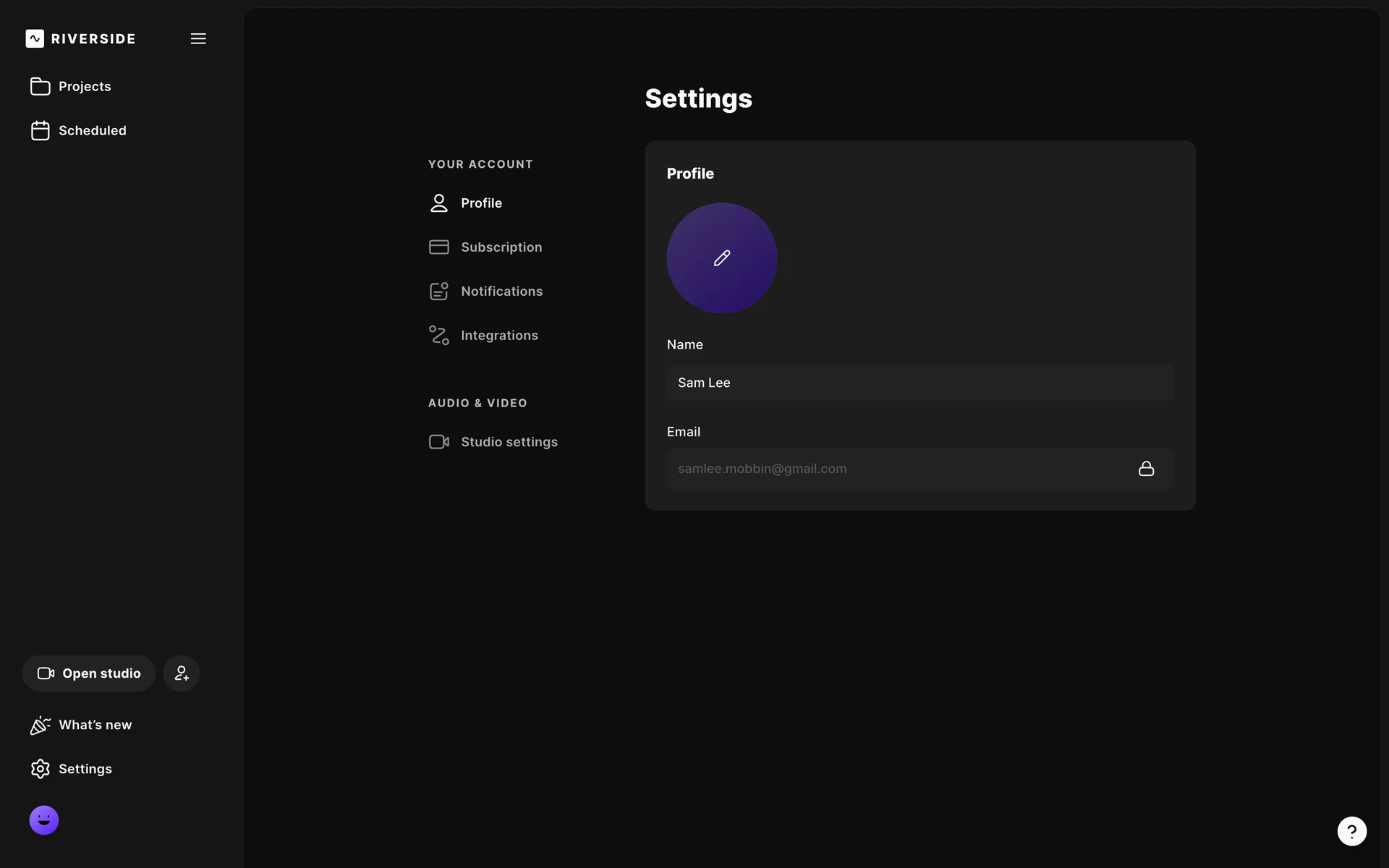Open the Integrations settings page

(x=499, y=336)
